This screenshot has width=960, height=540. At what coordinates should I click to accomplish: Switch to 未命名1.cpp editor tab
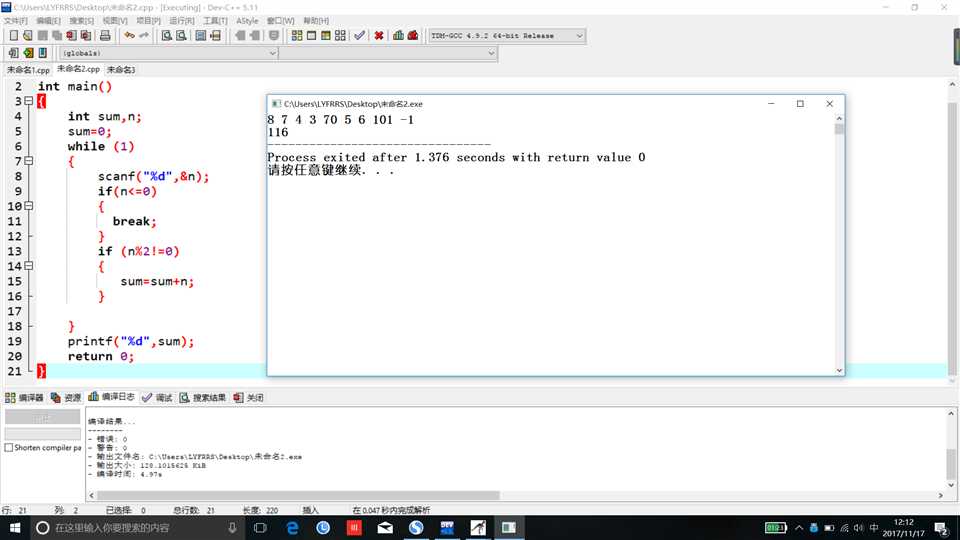28,70
